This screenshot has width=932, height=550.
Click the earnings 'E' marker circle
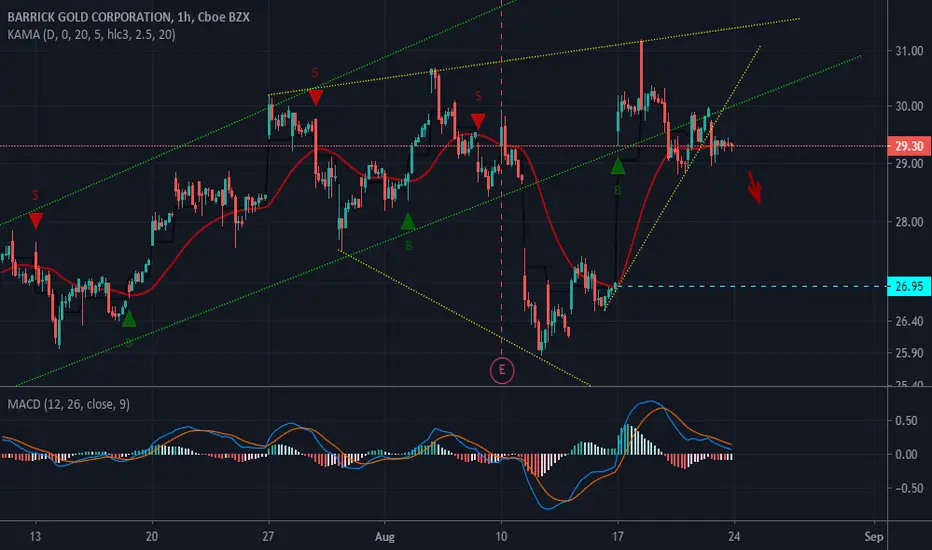pos(502,370)
